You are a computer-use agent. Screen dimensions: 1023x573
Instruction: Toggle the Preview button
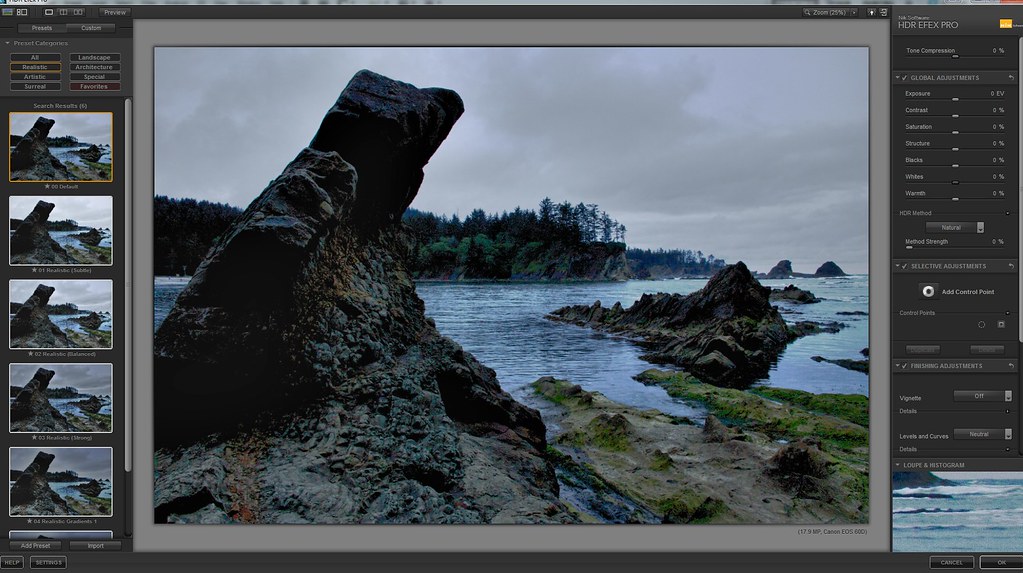[x=115, y=12]
